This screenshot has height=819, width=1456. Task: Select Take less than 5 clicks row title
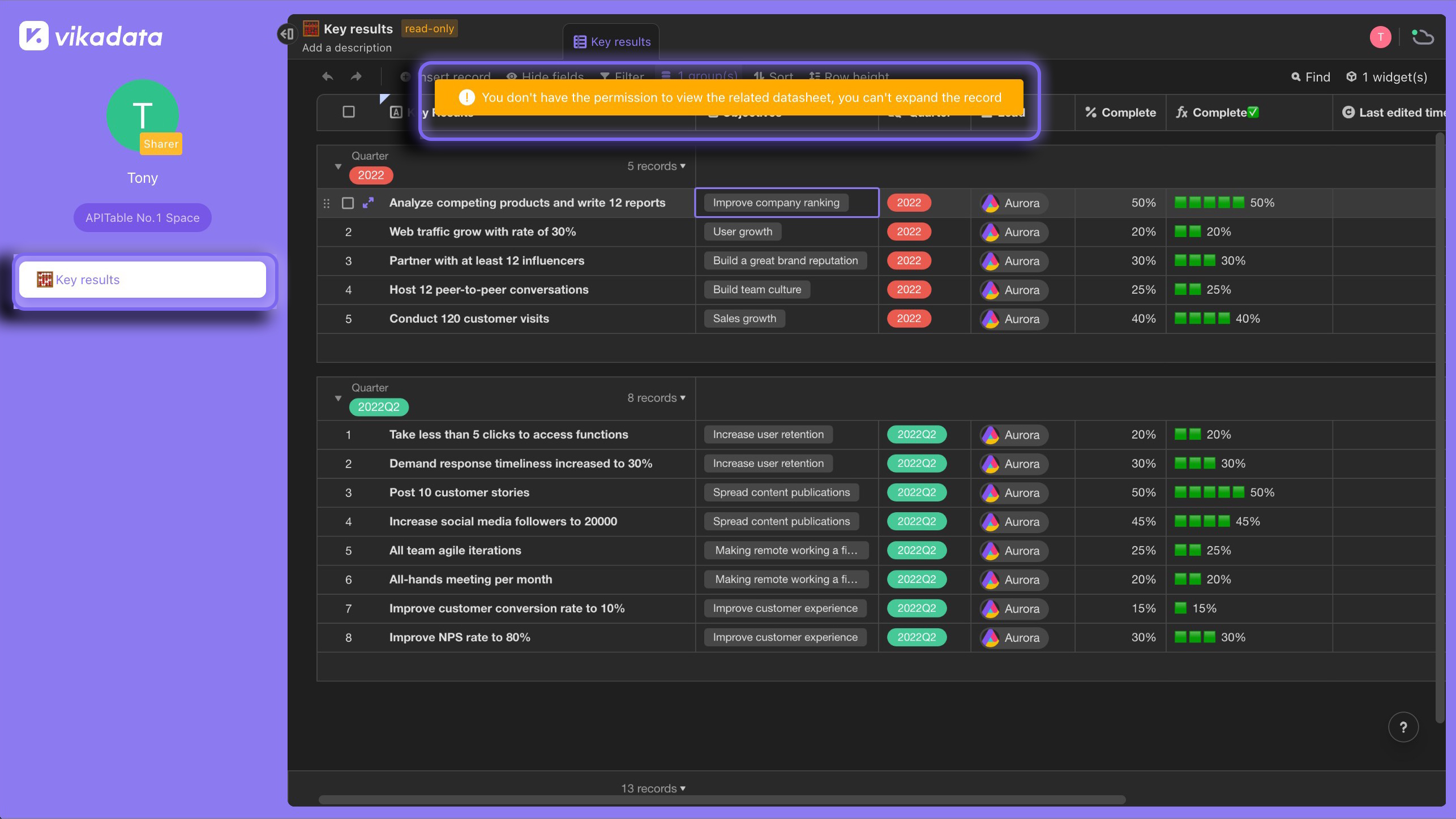508,435
